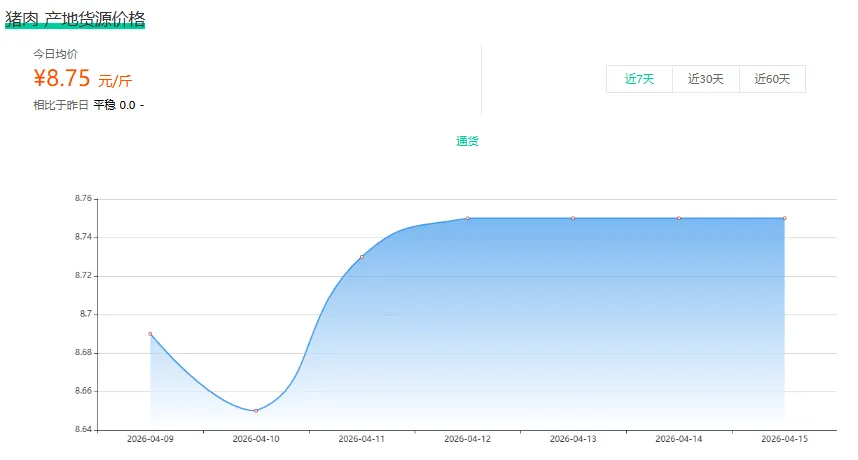Select the 2026-04-10 lowest data point
The image size is (858, 460).
[x=256, y=410]
